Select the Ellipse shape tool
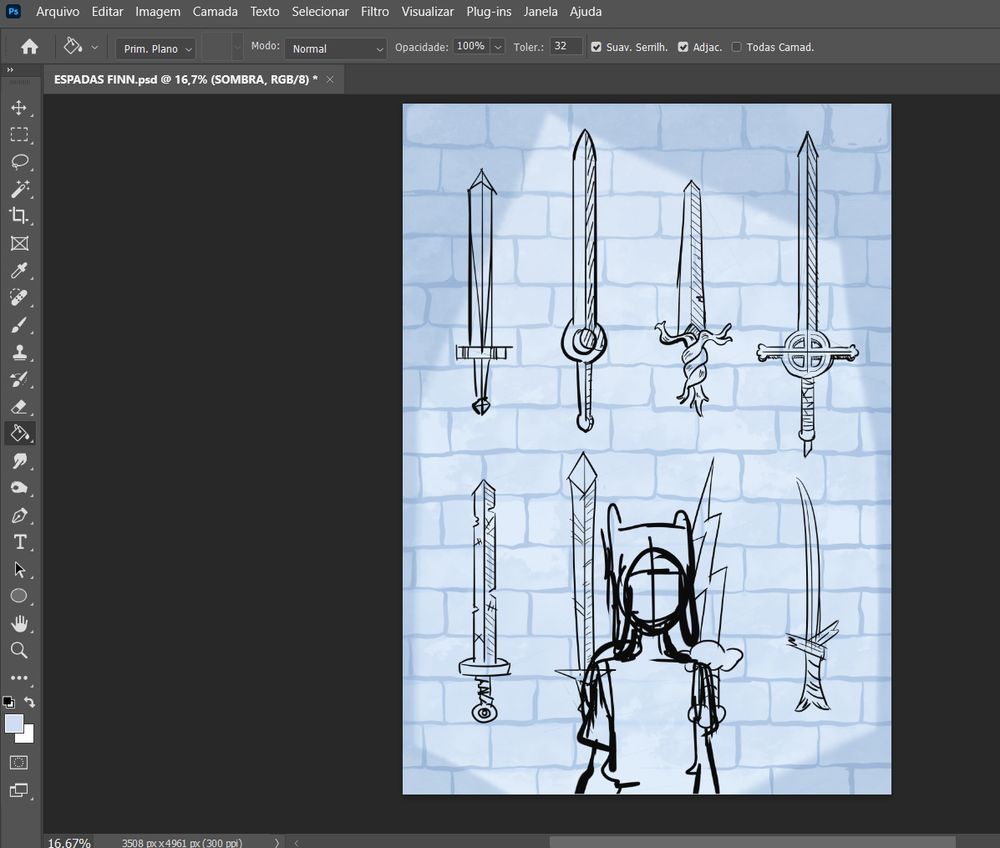 click(x=19, y=596)
